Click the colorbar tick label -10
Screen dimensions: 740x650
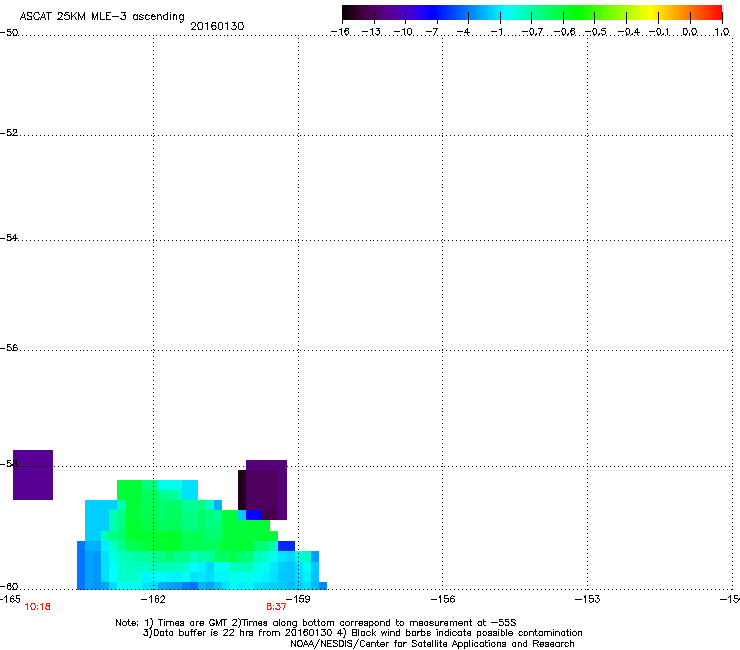tap(403, 32)
